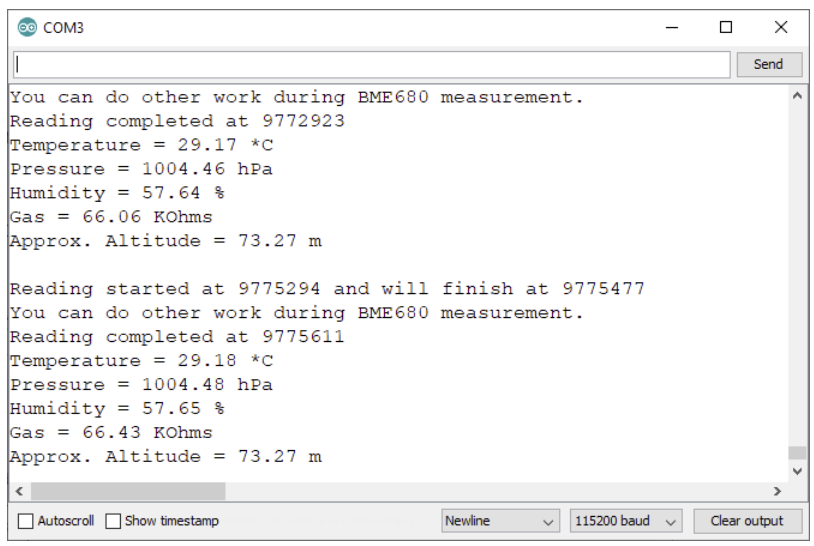This screenshot has height=546, width=814.
Task: Click the Arduino logo icon in title bar
Action: pos(27,28)
